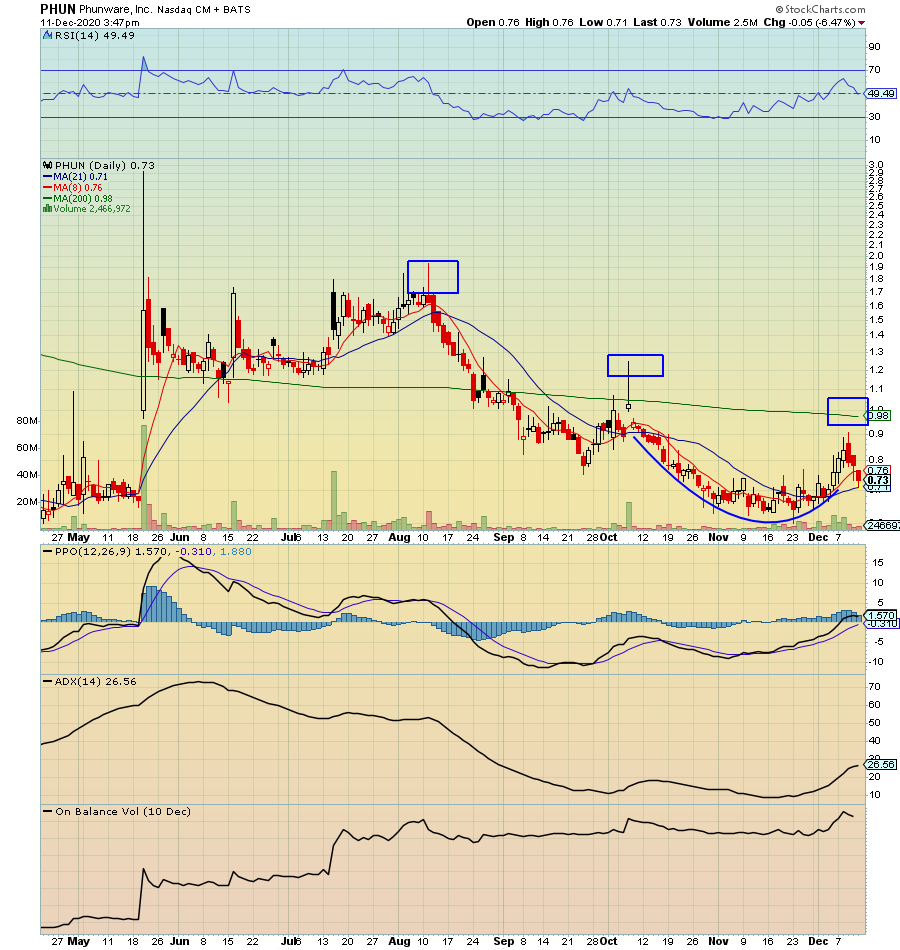Click the RSI current value tag 49.49
The width and height of the screenshot is (900, 950).
[881, 94]
